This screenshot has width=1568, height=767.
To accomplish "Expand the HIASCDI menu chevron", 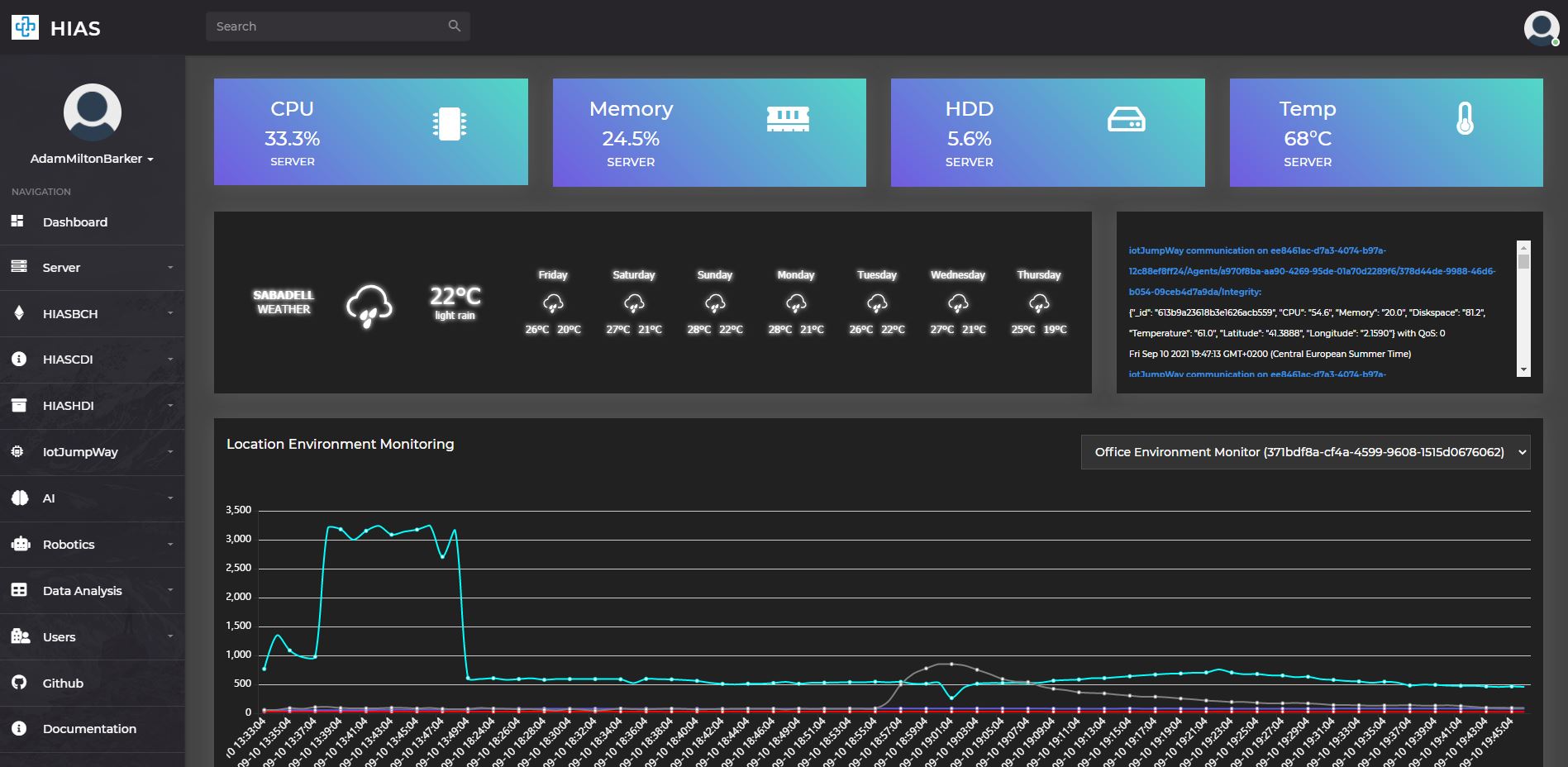I will coord(170,359).
